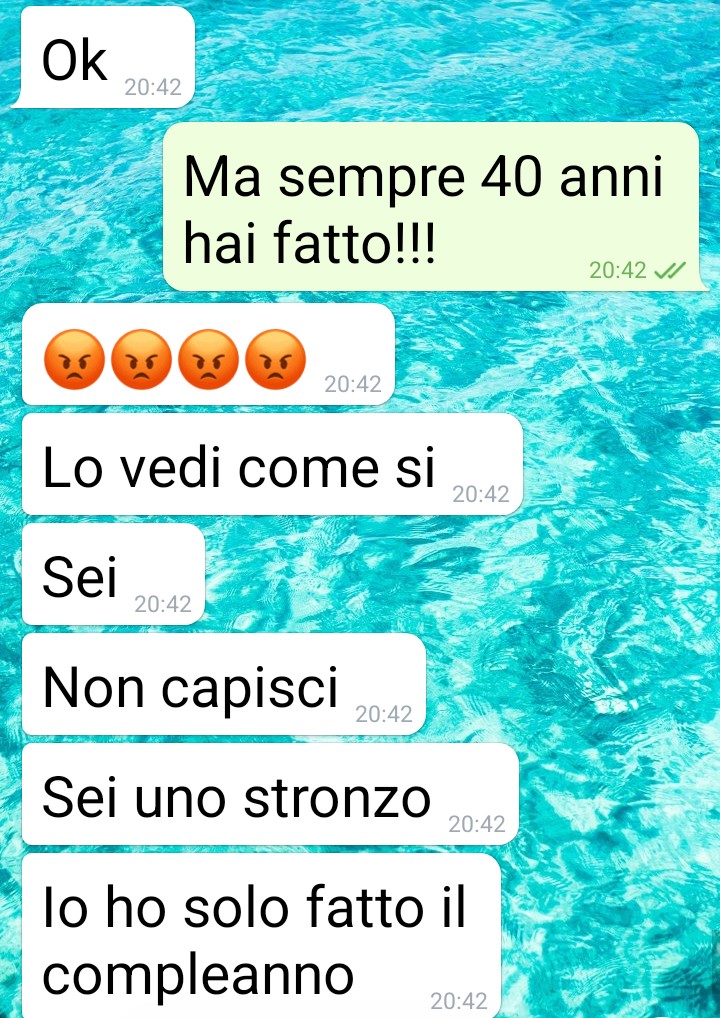Select the 'Sei' message bubble
Image resolution: width=720 pixels, height=1018 pixels.
point(113,574)
